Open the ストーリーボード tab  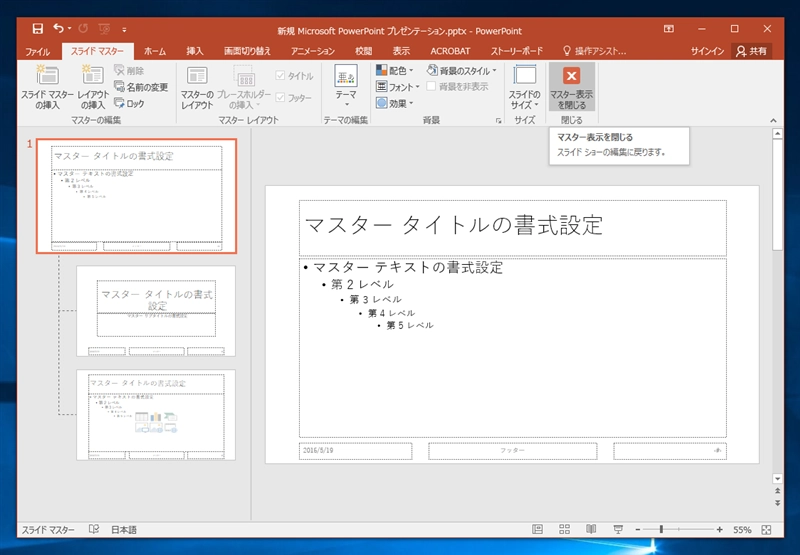click(516, 51)
